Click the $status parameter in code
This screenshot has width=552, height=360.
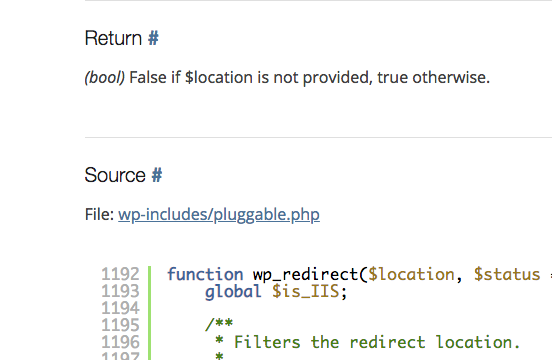coord(507,274)
